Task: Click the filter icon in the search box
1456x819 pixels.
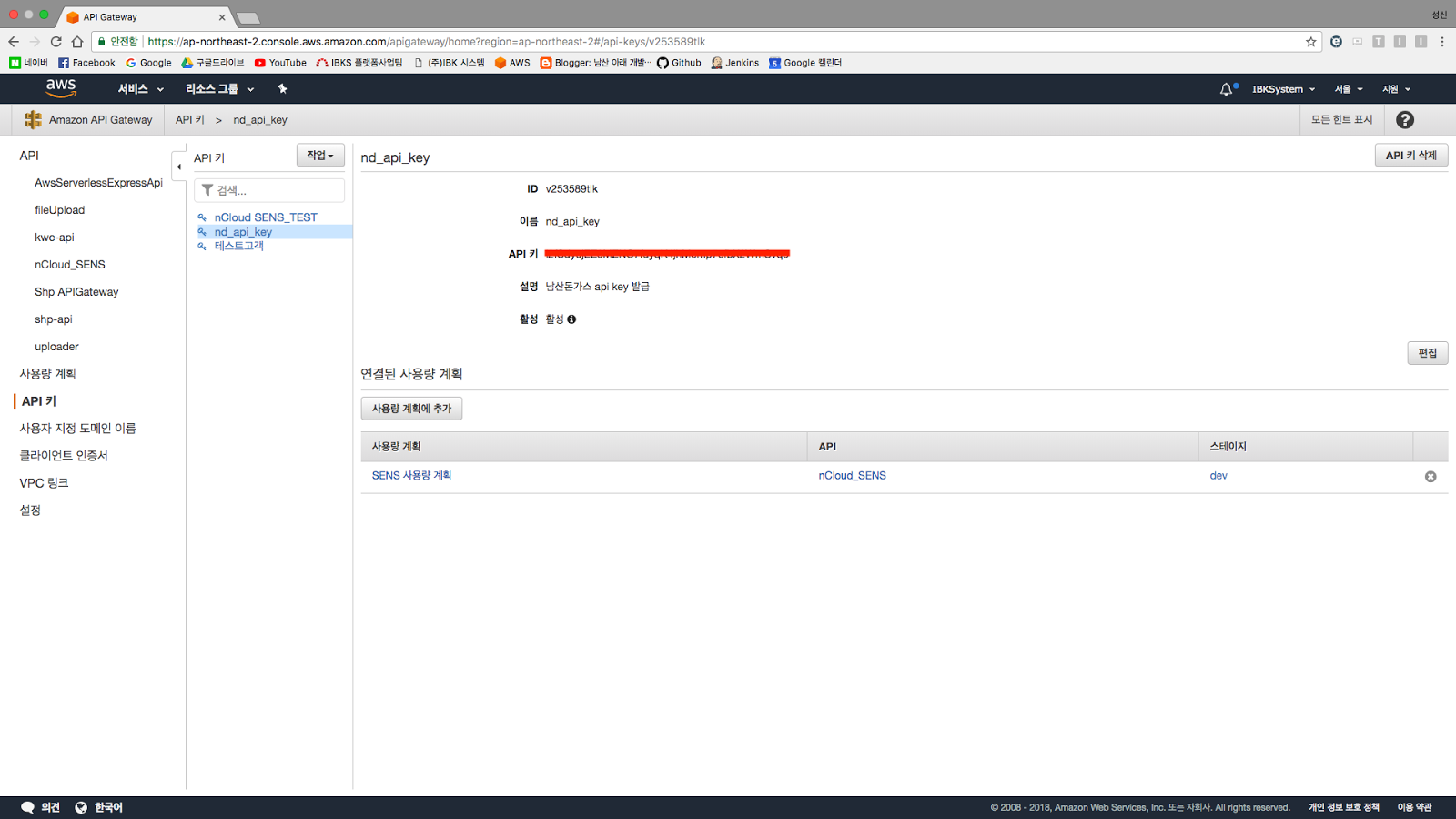Action: [207, 190]
